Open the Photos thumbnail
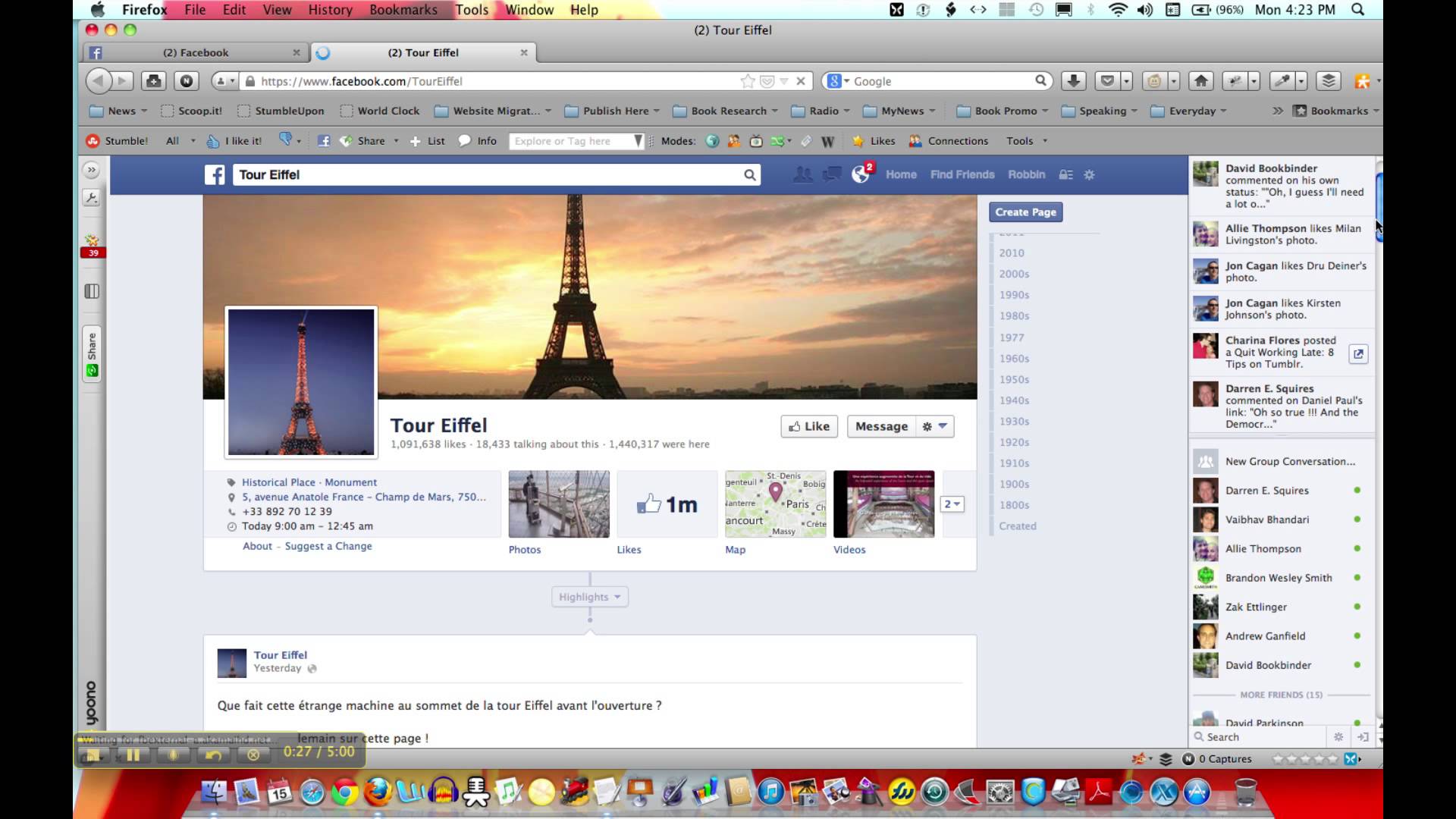This screenshot has width=1456, height=819. coord(559,504)
